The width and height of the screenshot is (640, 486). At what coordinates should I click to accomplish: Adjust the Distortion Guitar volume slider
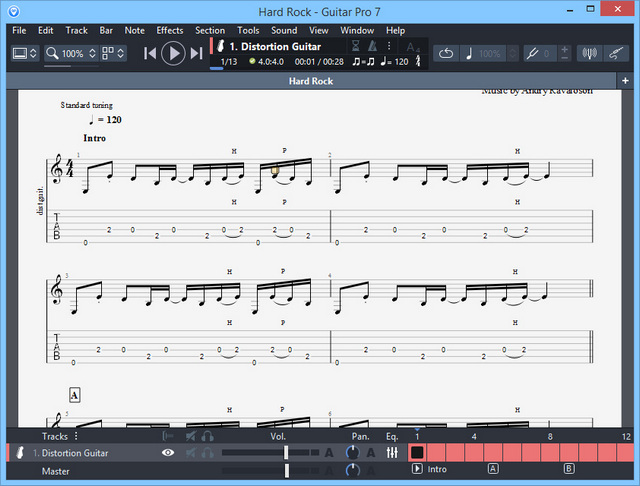click(x=287, y=453)
